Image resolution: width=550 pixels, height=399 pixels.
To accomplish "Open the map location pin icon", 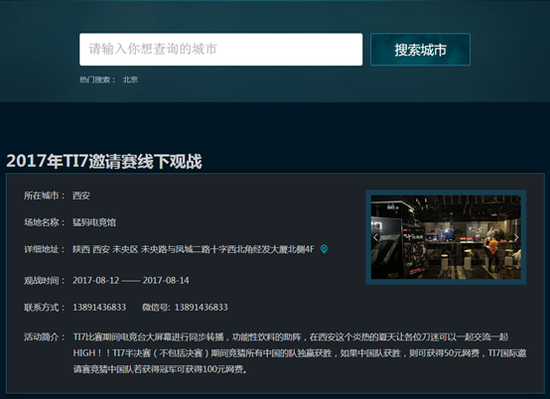I will [x=324, y=249].
